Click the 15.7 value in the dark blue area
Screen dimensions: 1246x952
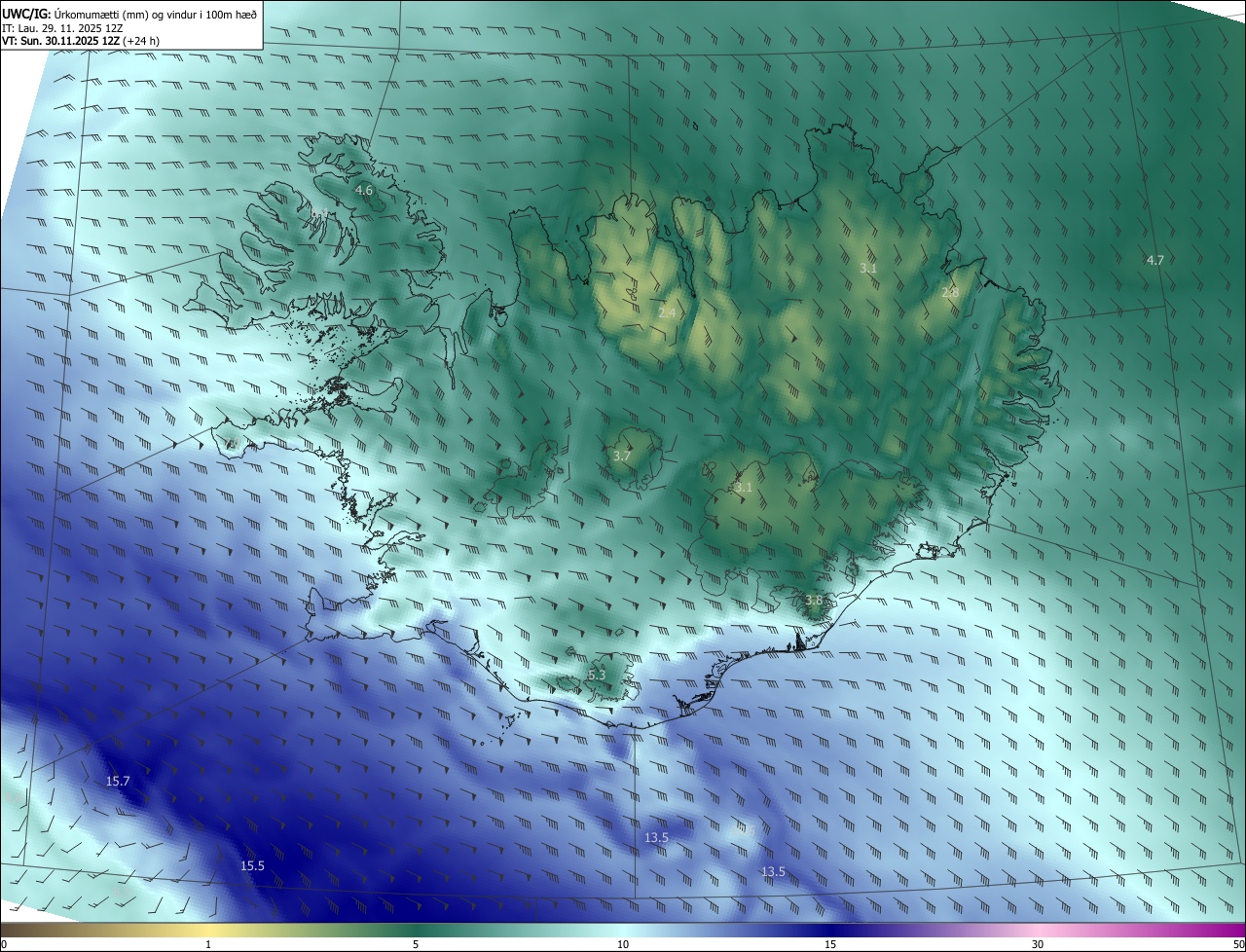[118, 781]
